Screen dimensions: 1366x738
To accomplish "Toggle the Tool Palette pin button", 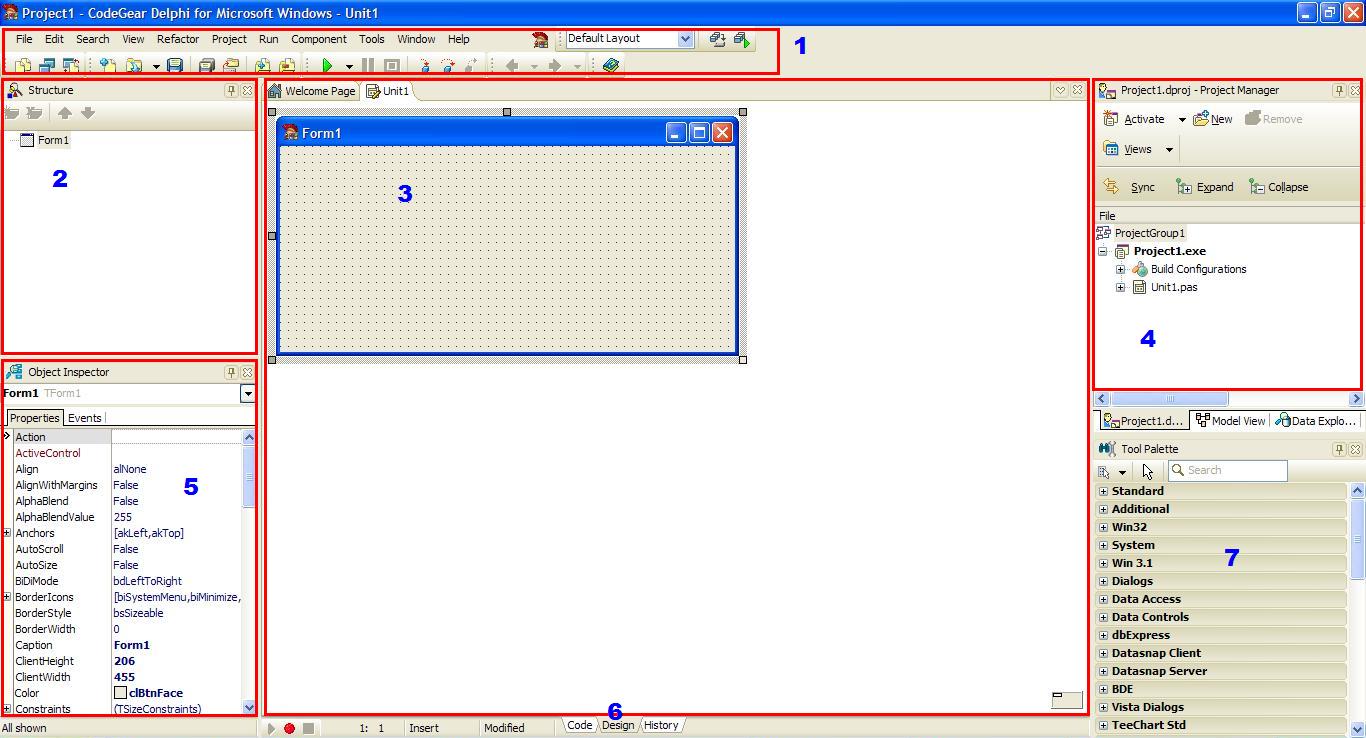I will pos(1339,449).
